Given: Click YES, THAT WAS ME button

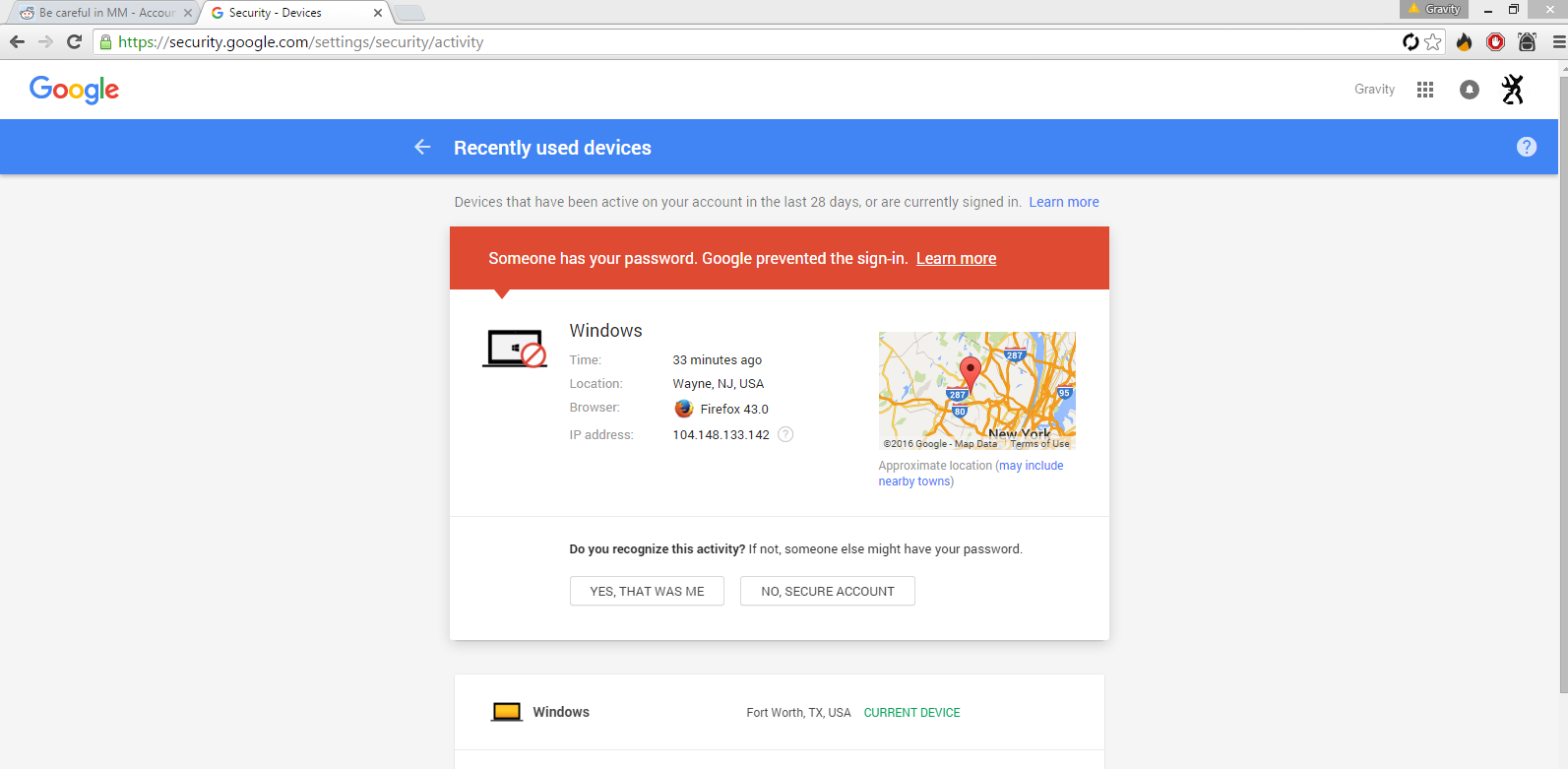Looking at the screenshot, I should [647, 591].
